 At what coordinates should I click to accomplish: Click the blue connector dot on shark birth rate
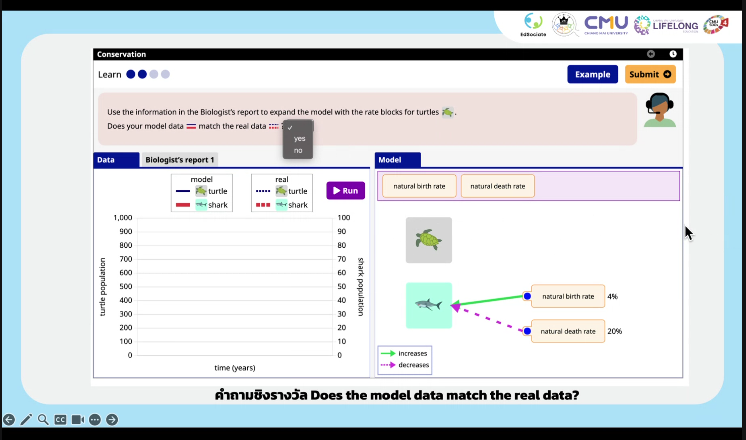527,296
